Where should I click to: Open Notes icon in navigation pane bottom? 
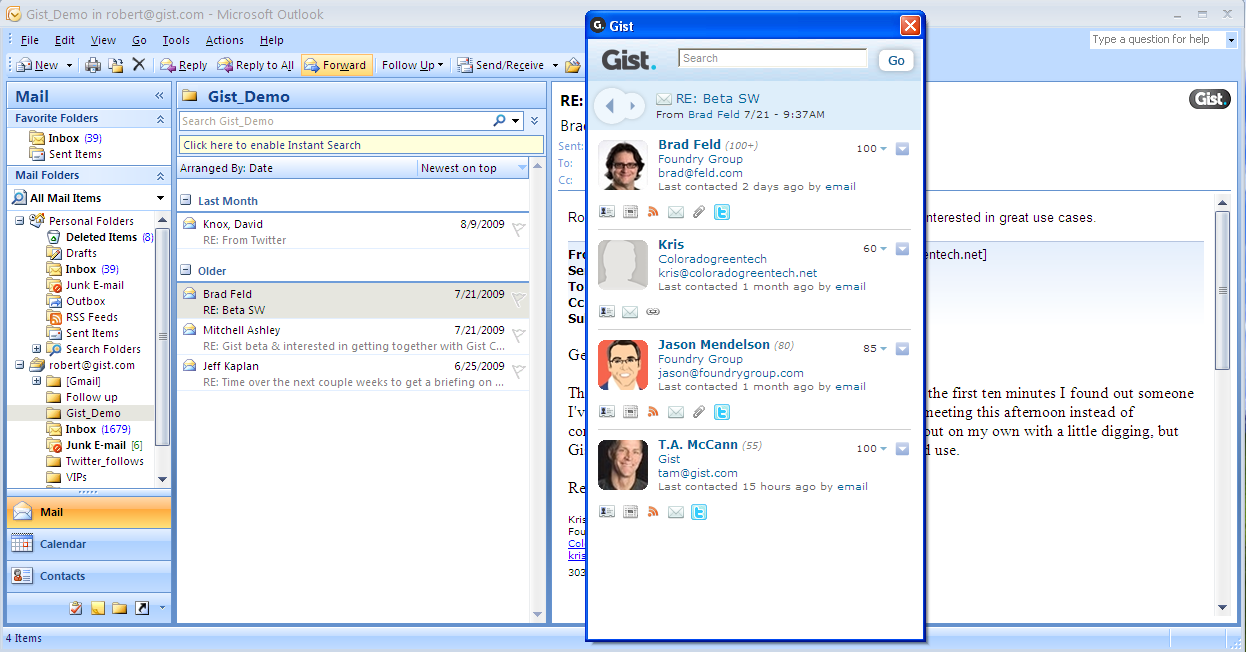coord(98,608)
